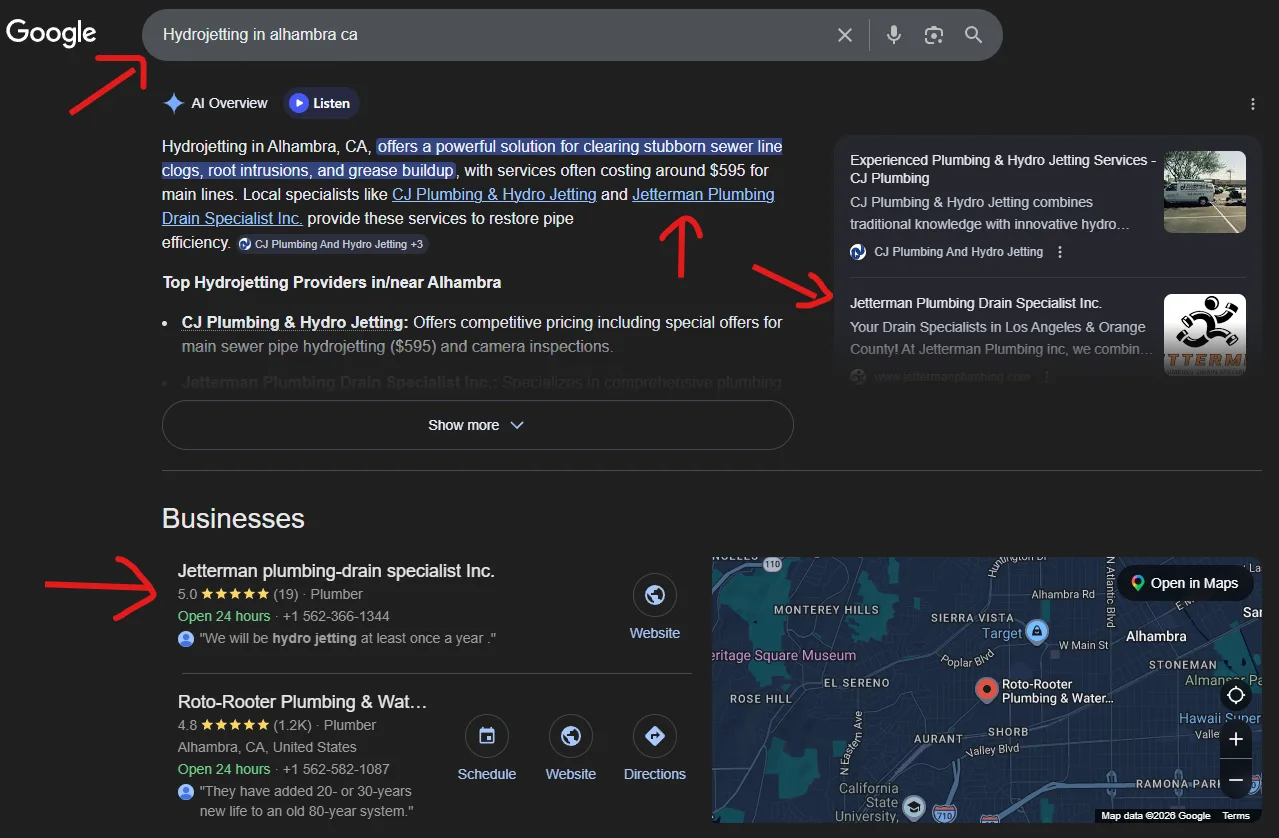
Task: Open Jetterman plumbing-drain specialist Inc. listing
Action: tap(336, 571)
